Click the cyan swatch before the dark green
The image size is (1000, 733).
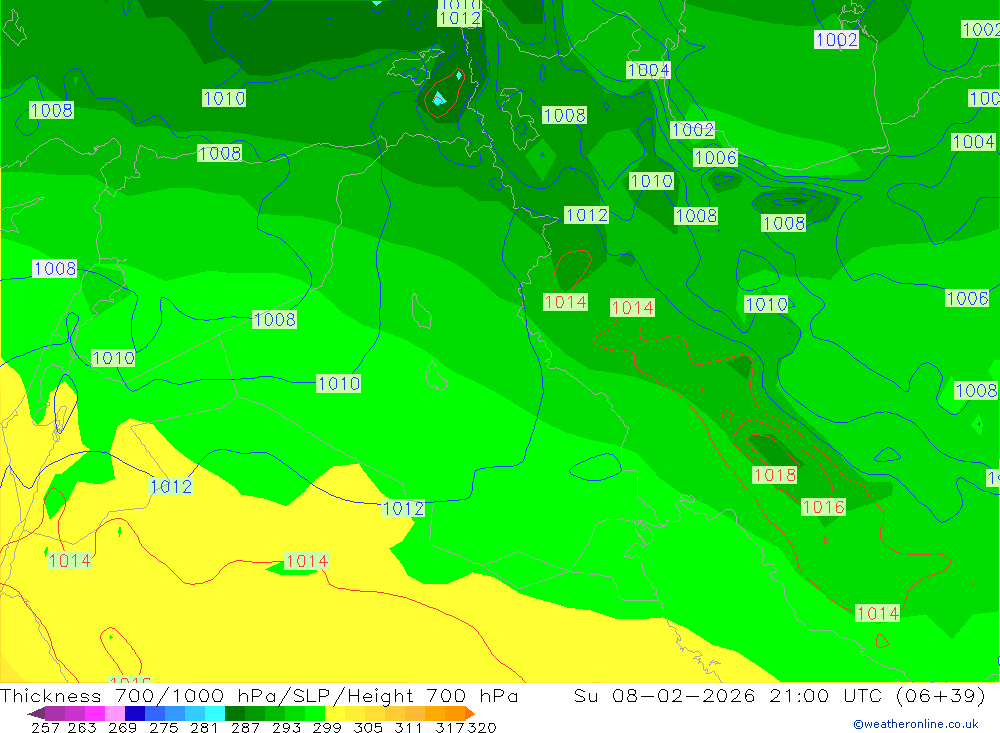point(215,713)
